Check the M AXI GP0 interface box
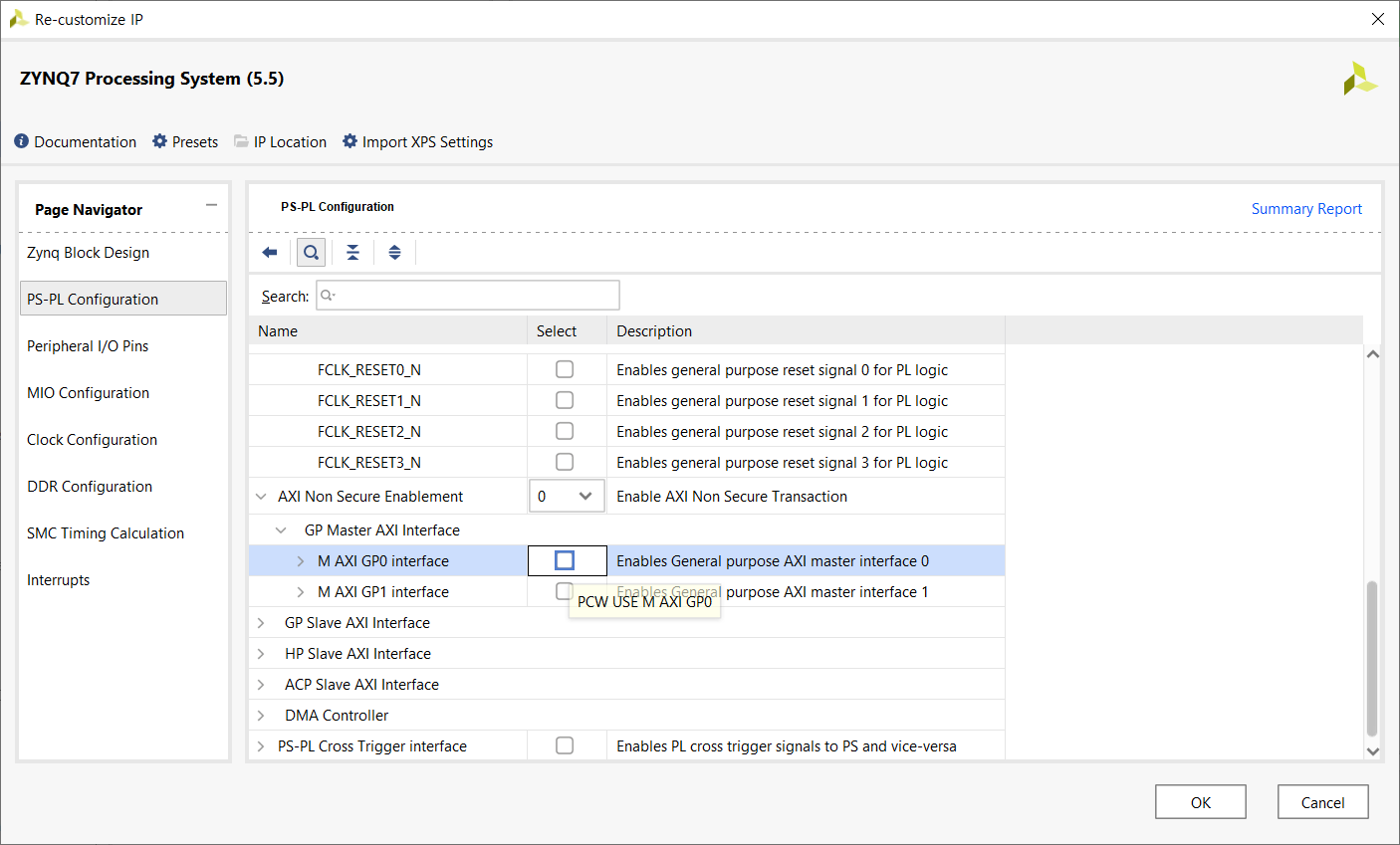Image resolution: width=1400 pixels, height=845 pixels. click(x=565, y=560)
